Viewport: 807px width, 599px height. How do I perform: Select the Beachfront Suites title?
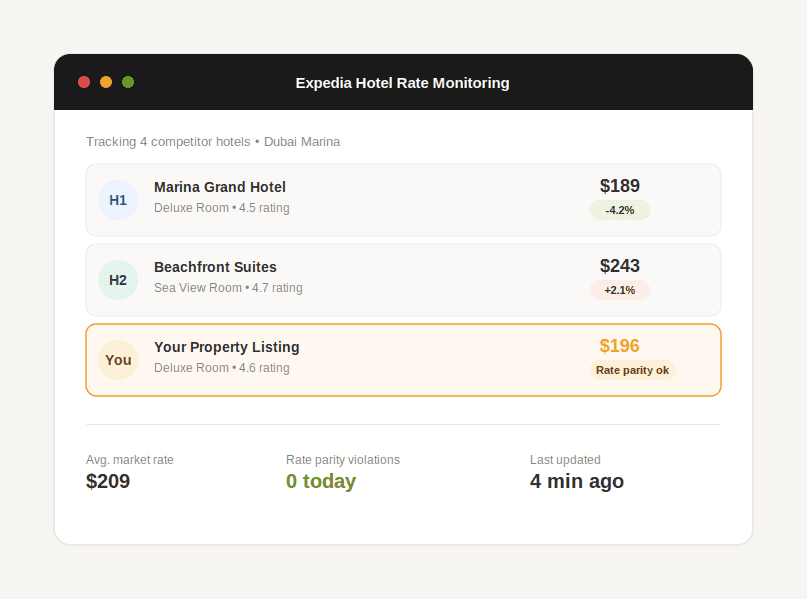215,267
